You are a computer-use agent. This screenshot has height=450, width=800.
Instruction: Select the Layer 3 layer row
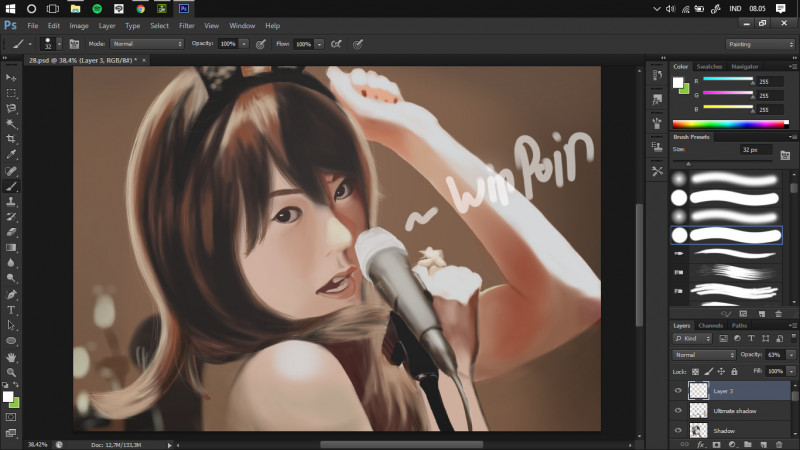point(731,391)
